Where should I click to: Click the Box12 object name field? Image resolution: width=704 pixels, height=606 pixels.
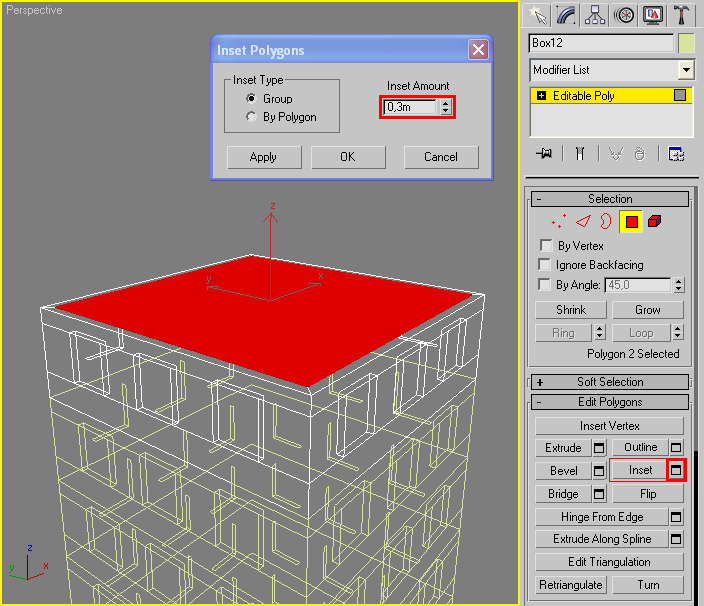[601, 43]
